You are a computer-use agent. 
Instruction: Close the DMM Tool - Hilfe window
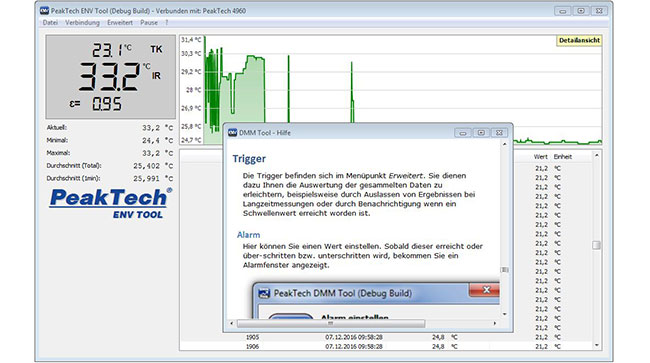(500, 133)
